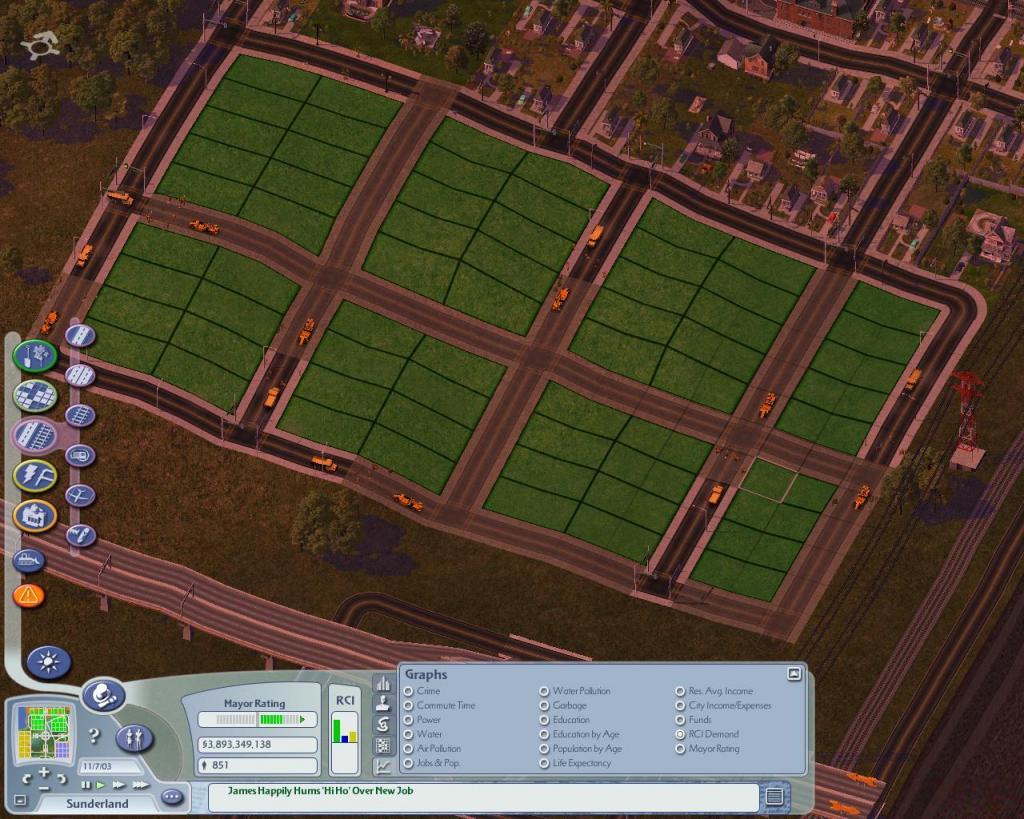
Task: Select the Power graph radio button
Action: coord(409,720)
